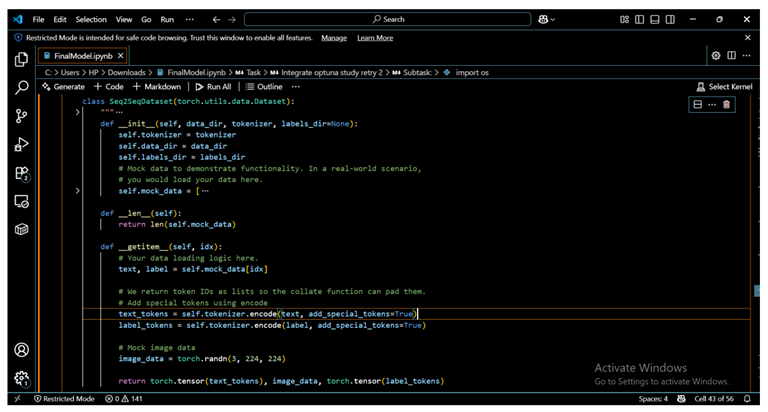Open the Search view in activity bar

pyautogui.click(x=21, y=88)
